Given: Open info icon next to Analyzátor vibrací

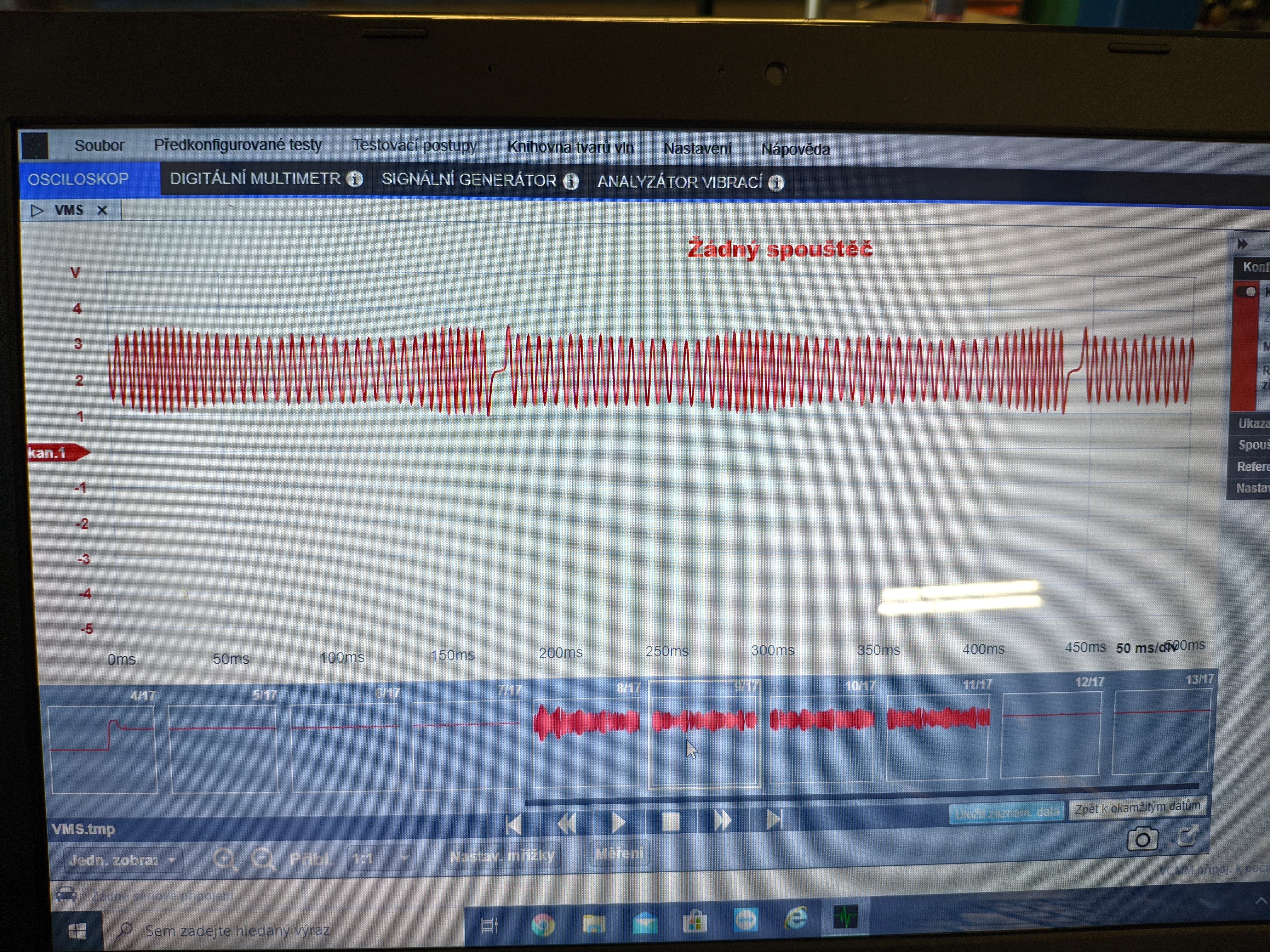Looking at the screenshot, I should pos(776,183).
